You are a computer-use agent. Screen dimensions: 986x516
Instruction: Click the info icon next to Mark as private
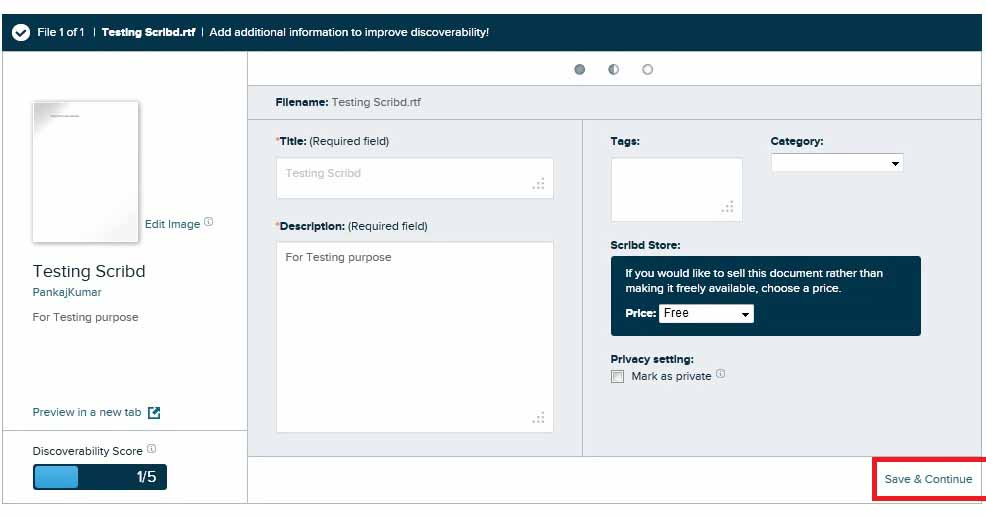click(x=721, y=375)
